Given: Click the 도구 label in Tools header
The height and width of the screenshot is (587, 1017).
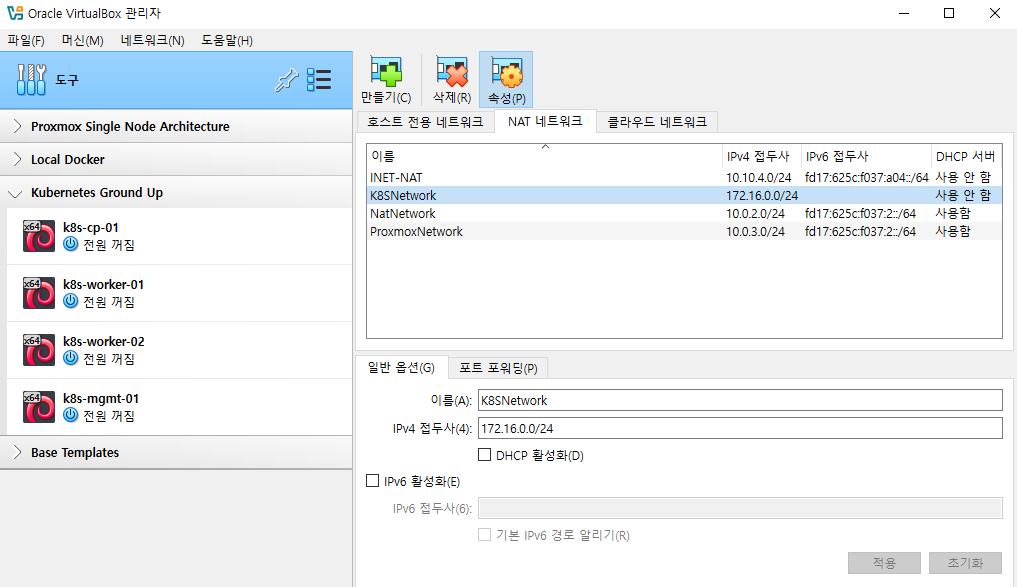Looking at the screenshot, I should coord(67,80).
